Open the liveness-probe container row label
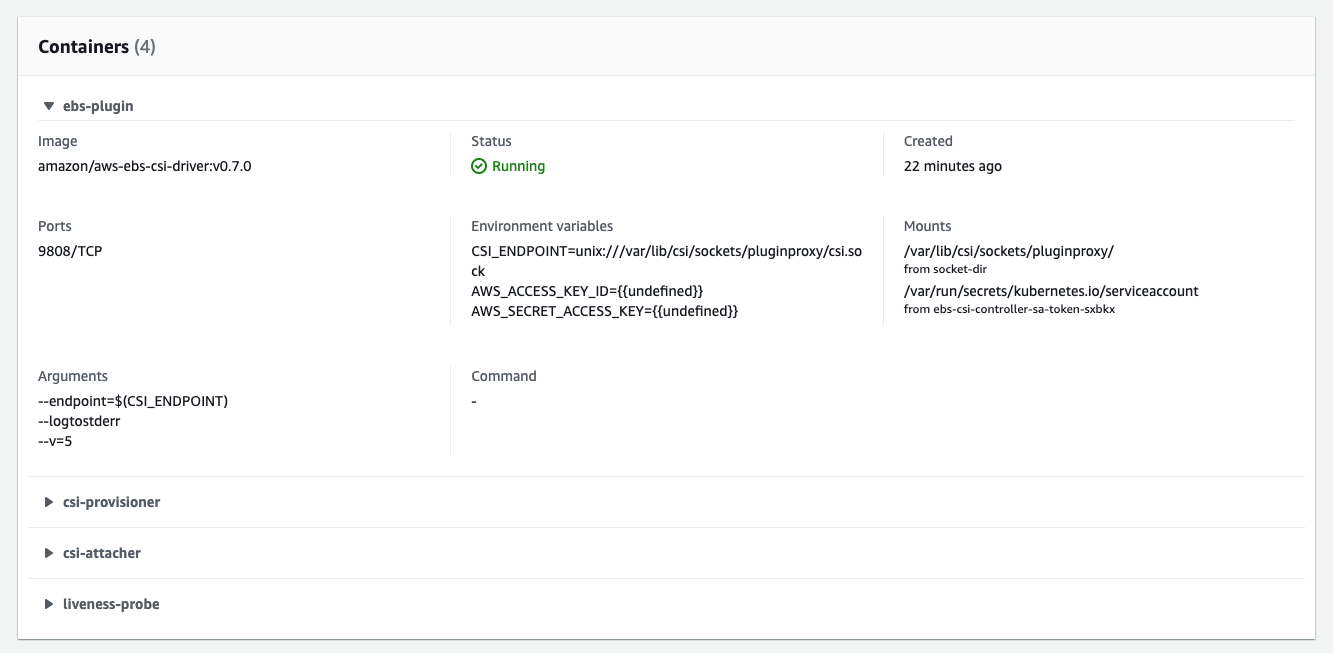Image resolution: width=1333 pixels, height=653 pixels. pyautogui.click(x=110, y=604)
